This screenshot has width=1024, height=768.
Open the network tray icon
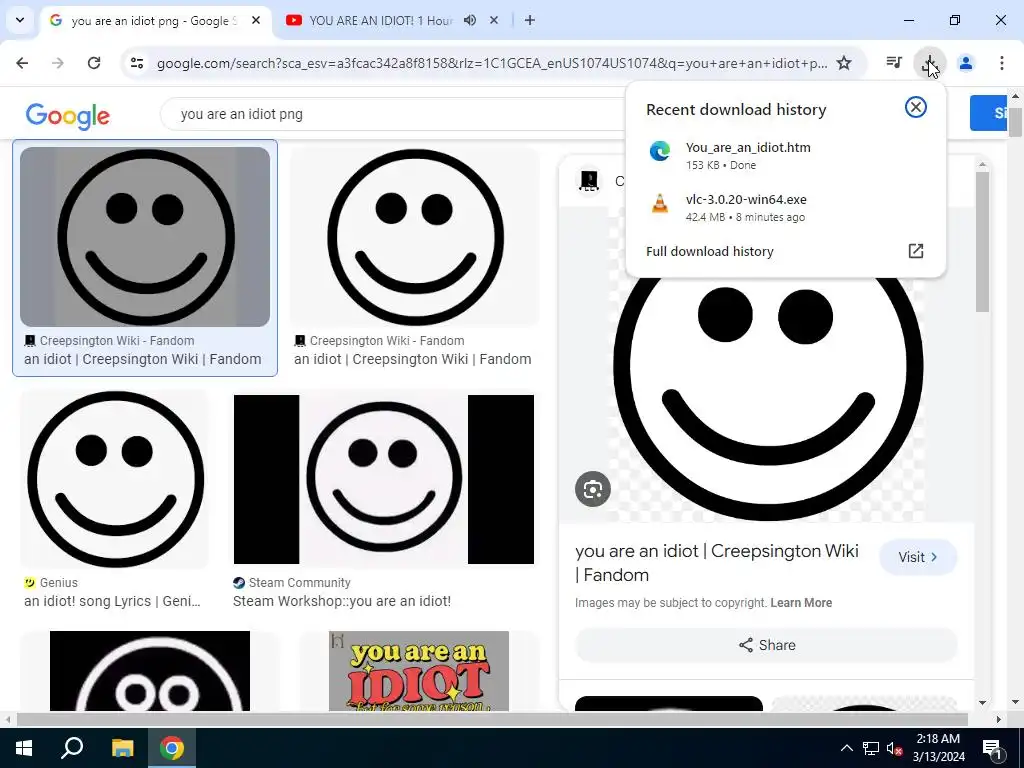click(870, 748)
